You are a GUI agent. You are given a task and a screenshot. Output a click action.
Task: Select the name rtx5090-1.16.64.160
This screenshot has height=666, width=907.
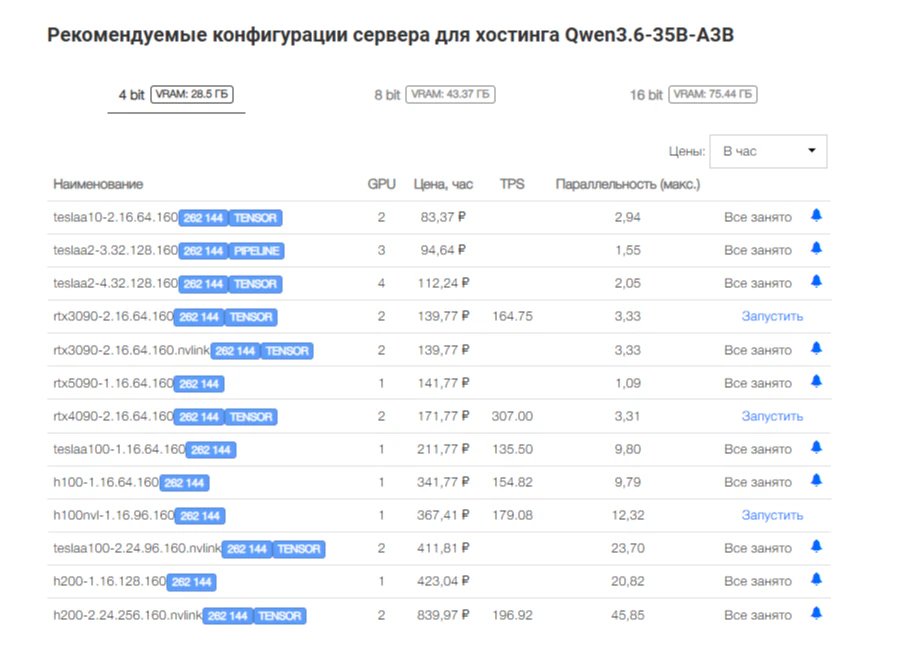(x=113, y=382)
